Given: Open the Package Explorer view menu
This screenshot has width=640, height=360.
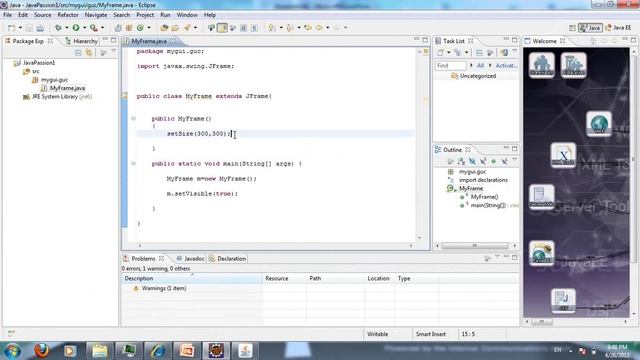Looking at the screenshot, I should point(113,52).
